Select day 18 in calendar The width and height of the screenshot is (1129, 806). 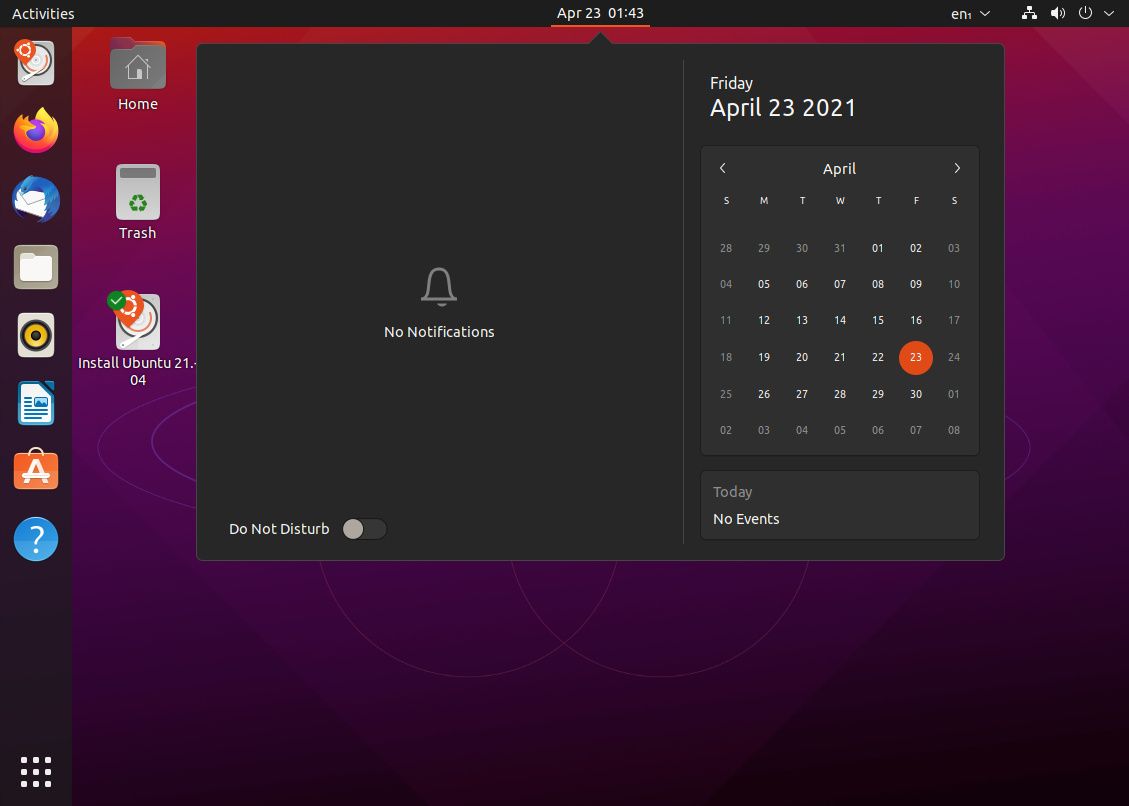pos(726,357)
